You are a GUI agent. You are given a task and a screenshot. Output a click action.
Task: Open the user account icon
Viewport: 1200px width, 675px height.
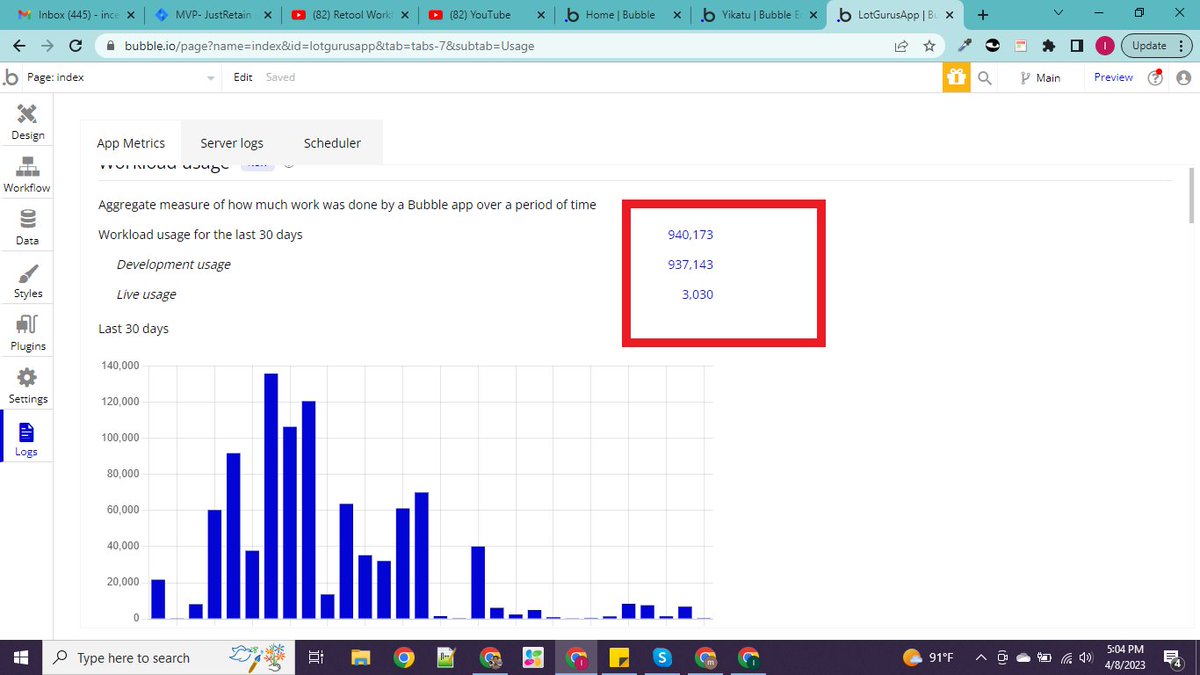(x=1183, y=77)
